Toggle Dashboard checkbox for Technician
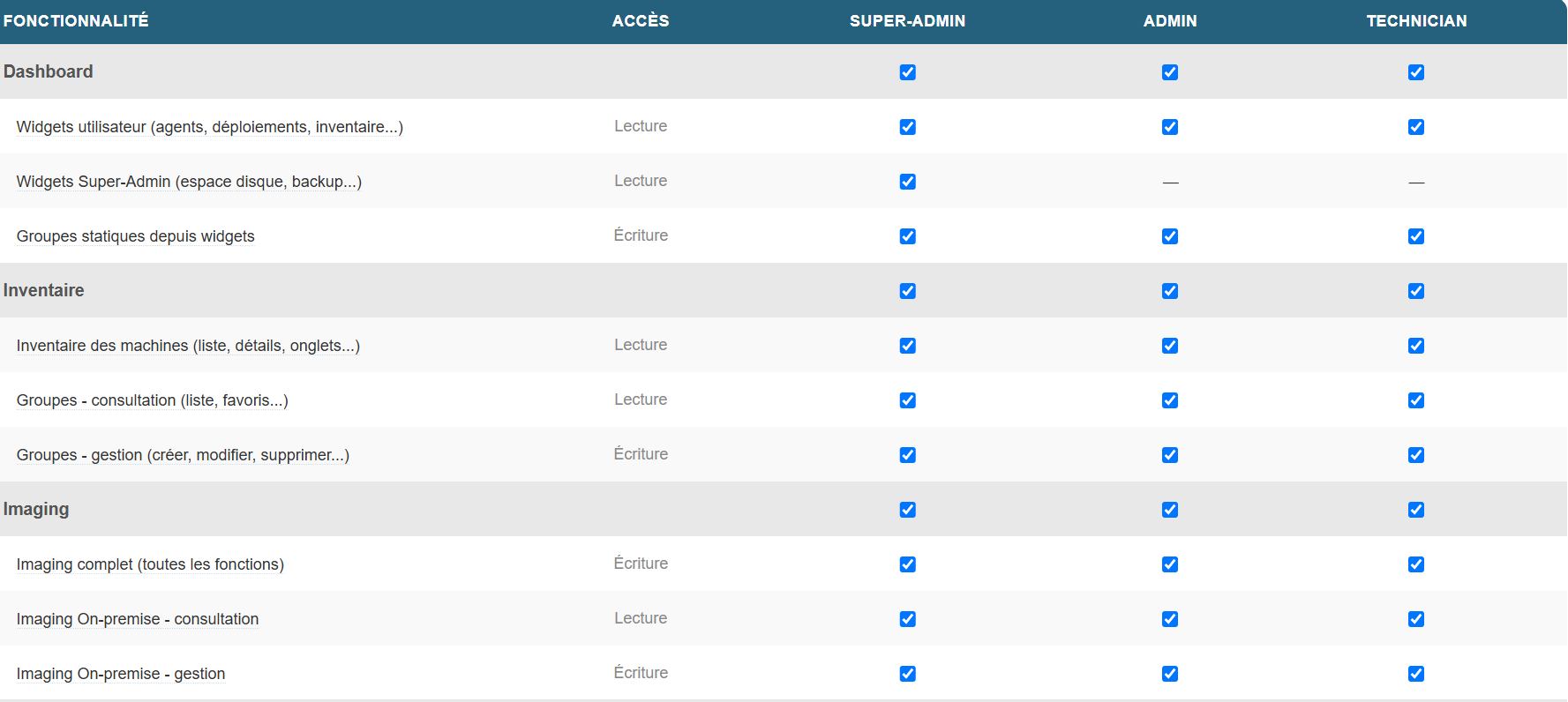 1416,72
